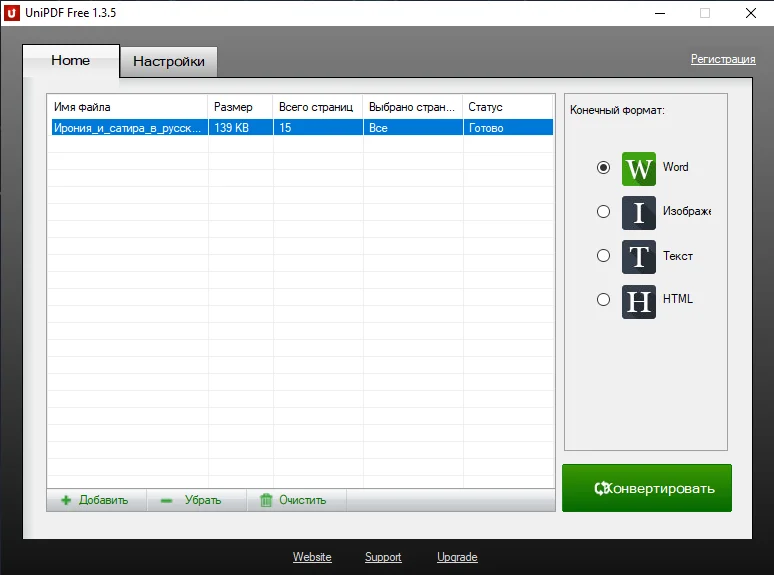Viewport: 774px width, 575px height.
Task: Click the UniPDF logo in title bar
Action: click(11, 13)
